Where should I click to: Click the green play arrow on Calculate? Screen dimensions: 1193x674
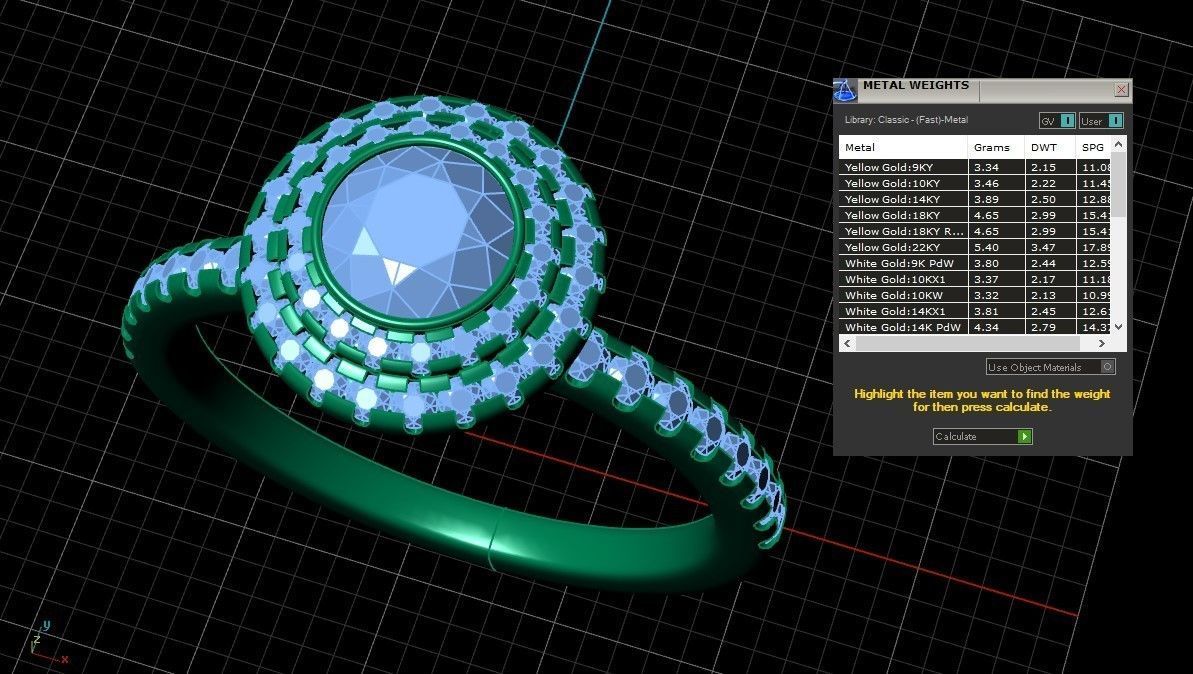point(1025,437)
